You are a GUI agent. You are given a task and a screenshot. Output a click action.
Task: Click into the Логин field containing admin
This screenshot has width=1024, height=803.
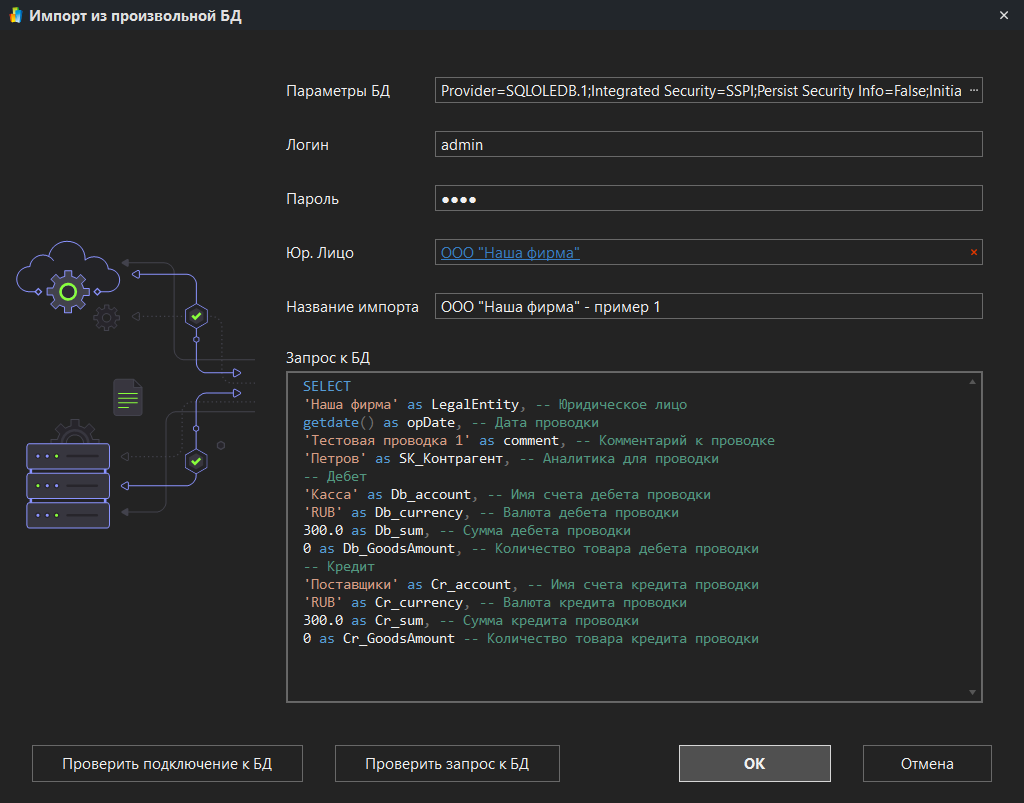click(x=708, y=145)
